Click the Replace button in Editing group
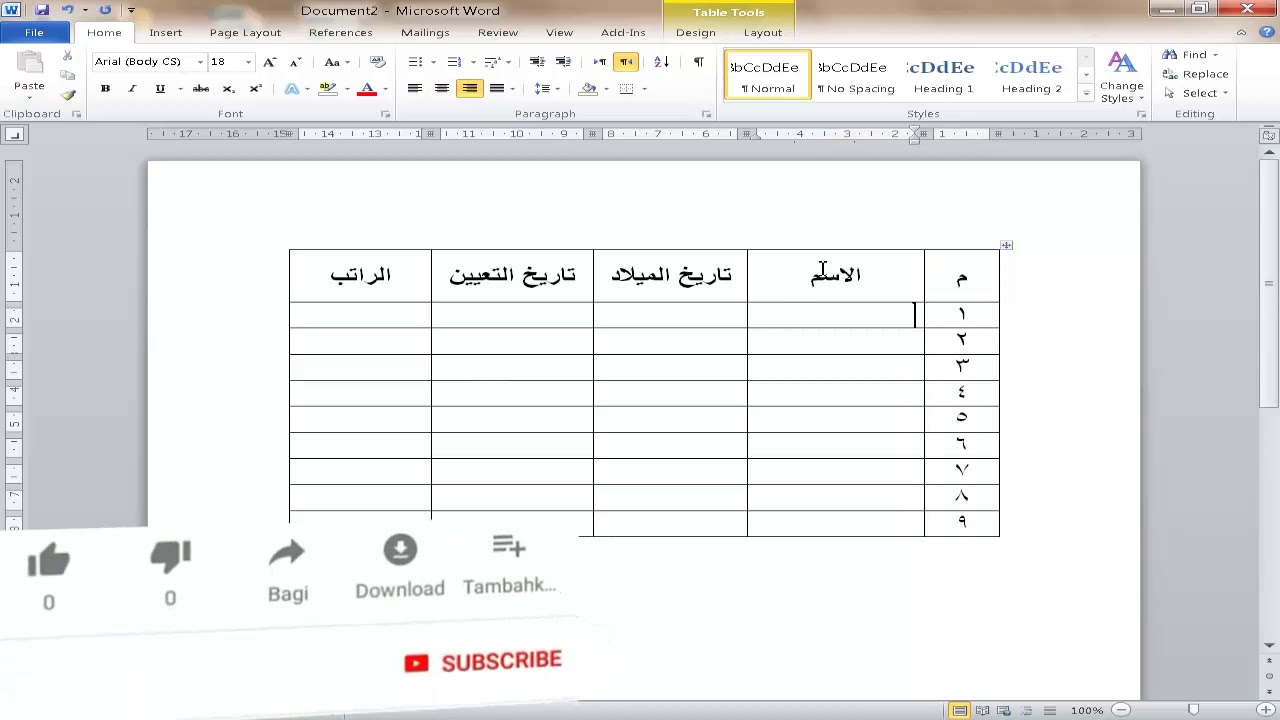This screenshot has height=720, width=1280. (1195, 74)
